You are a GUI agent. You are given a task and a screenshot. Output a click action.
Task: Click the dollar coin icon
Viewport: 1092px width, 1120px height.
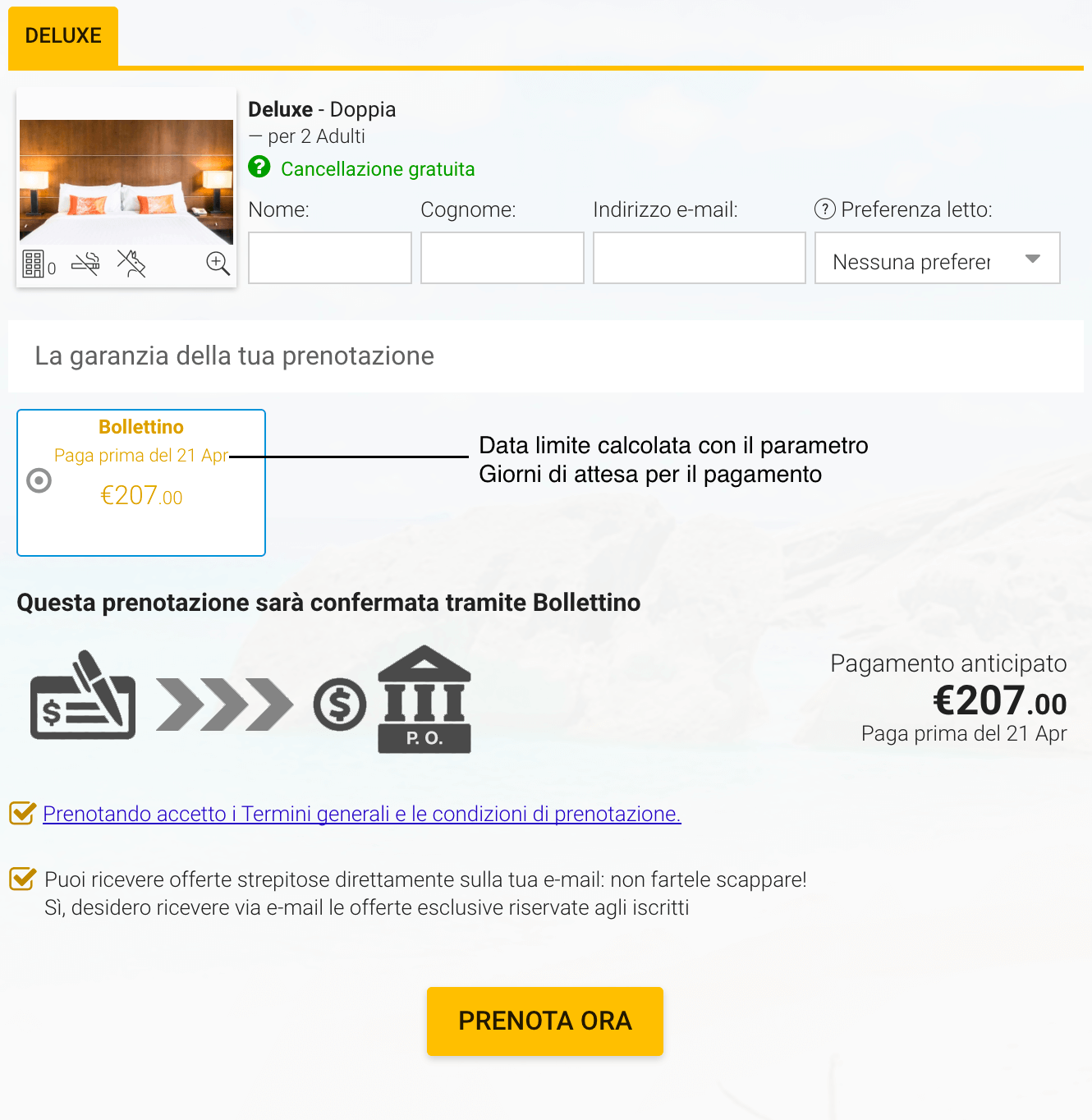pos(340,705)
